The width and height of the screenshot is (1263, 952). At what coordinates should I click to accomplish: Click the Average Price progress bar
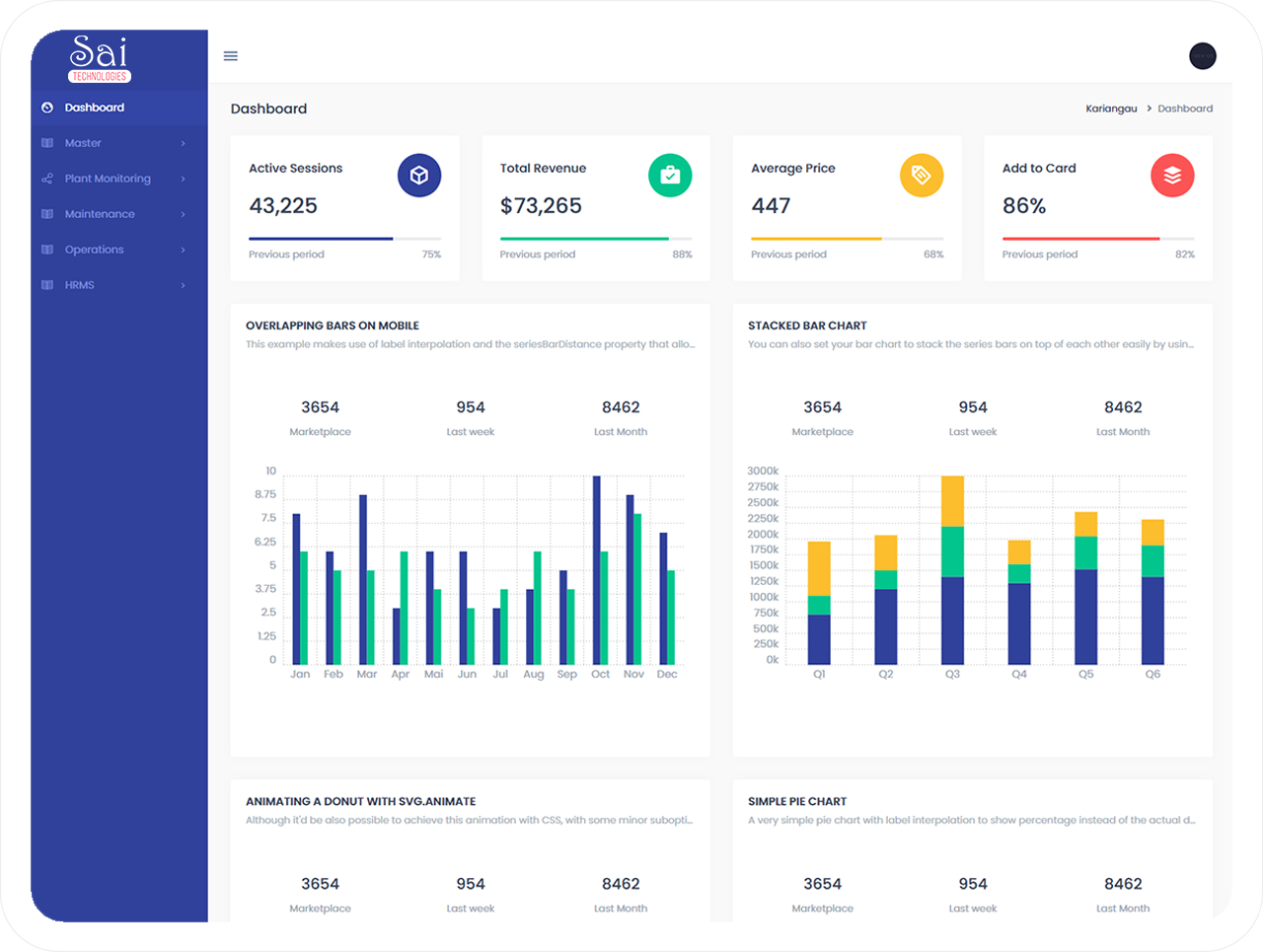[847, 239]
